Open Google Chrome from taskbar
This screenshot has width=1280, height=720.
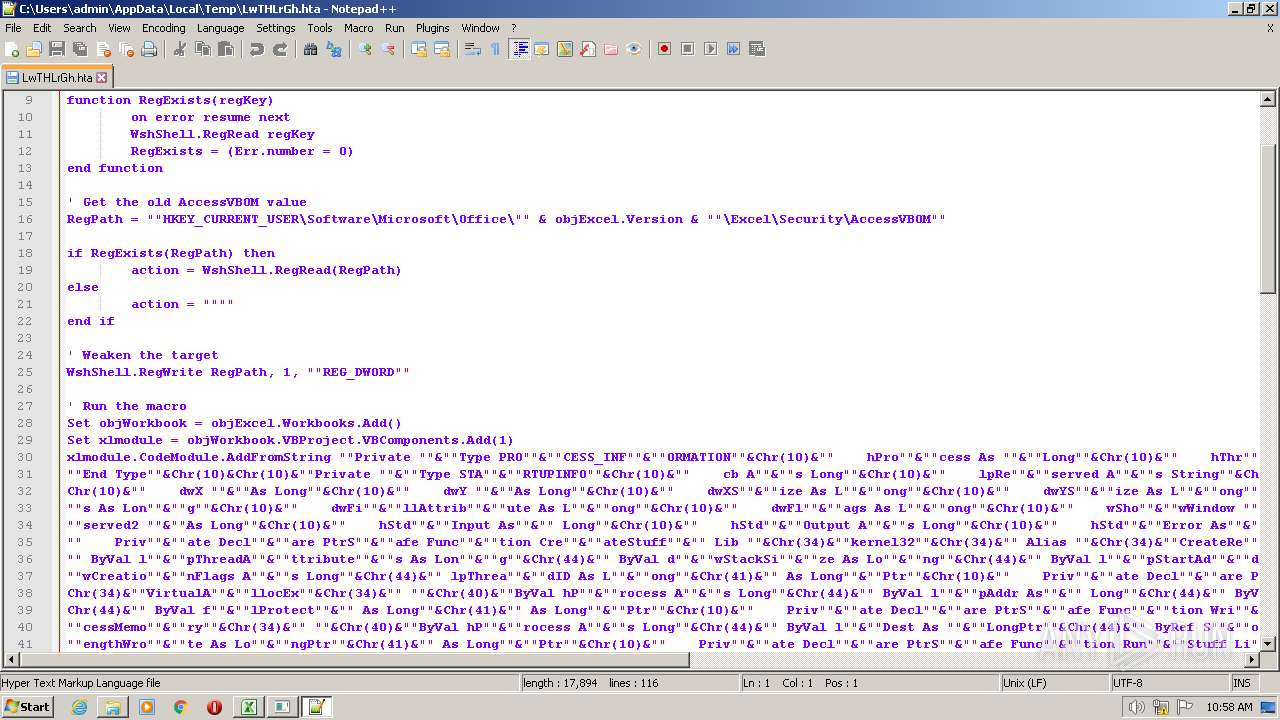(x=180, y=707)
